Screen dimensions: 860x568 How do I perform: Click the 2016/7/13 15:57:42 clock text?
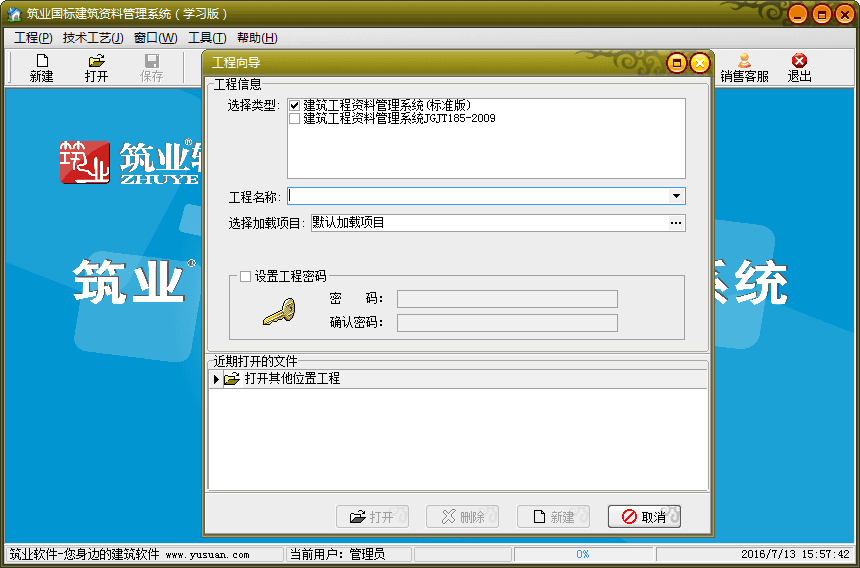[795, 555]
